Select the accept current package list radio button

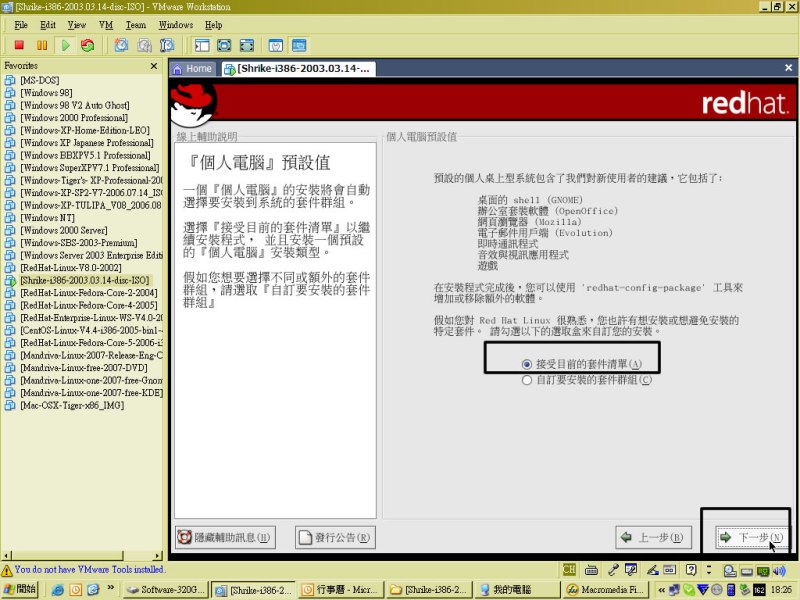527,364
